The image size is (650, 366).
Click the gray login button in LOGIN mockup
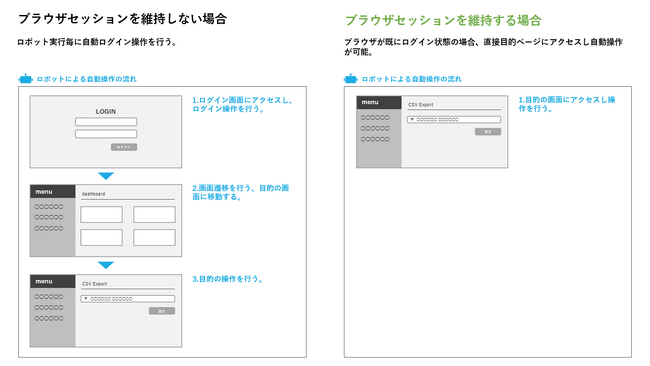[x=124, y=147]
